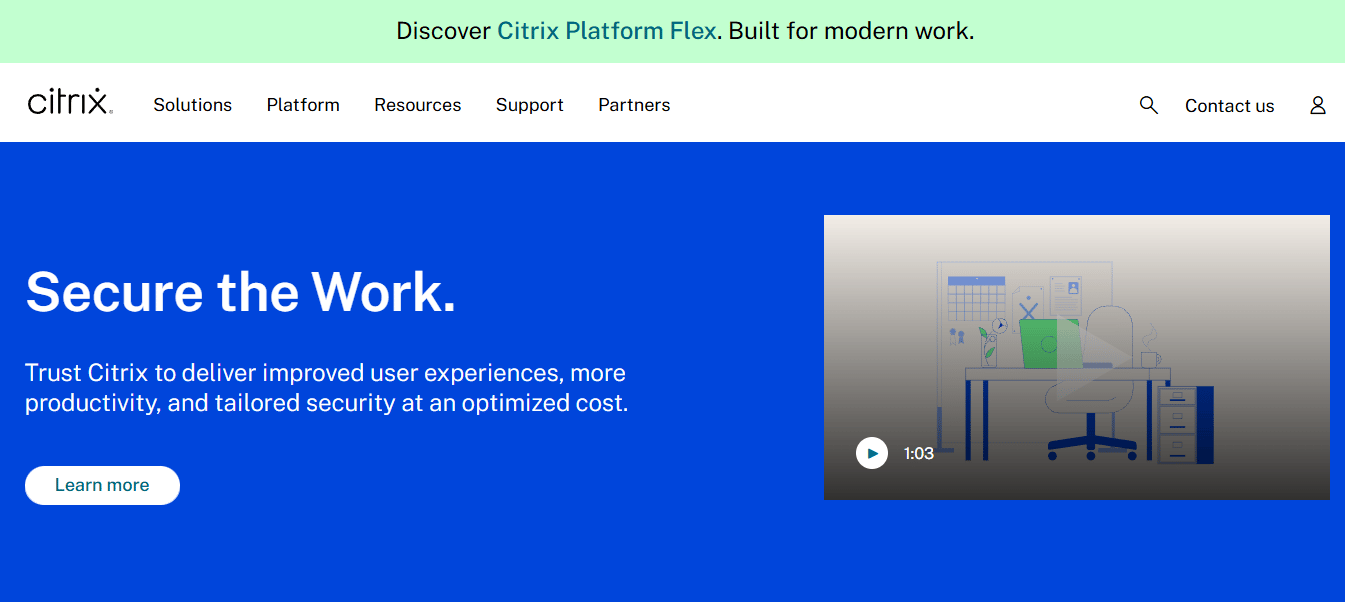The image size is (1345, 602).
Task: Click the Citrix logo
Action: (70, 102)
